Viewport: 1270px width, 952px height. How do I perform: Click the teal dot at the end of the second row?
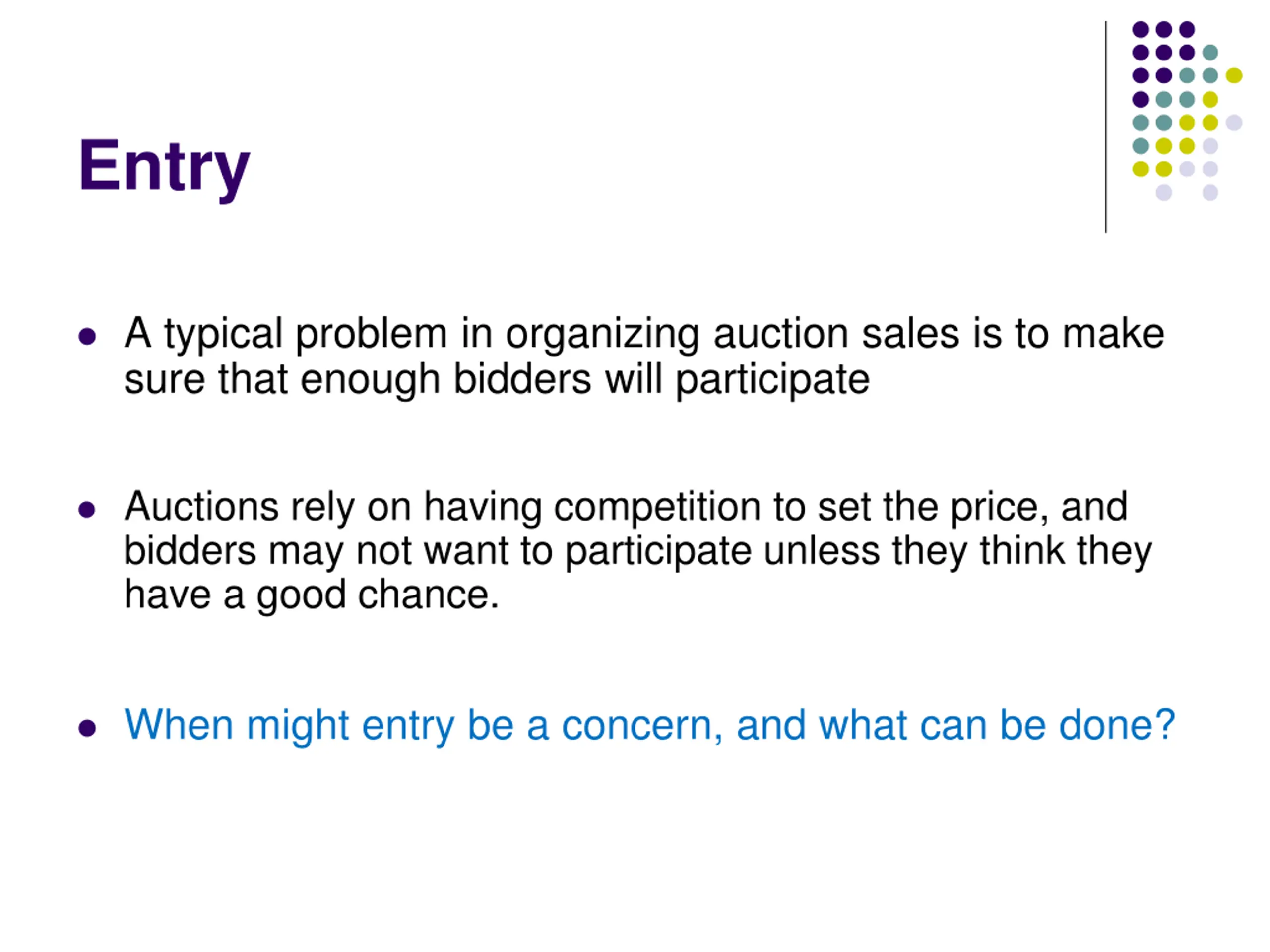point(1210,53)
